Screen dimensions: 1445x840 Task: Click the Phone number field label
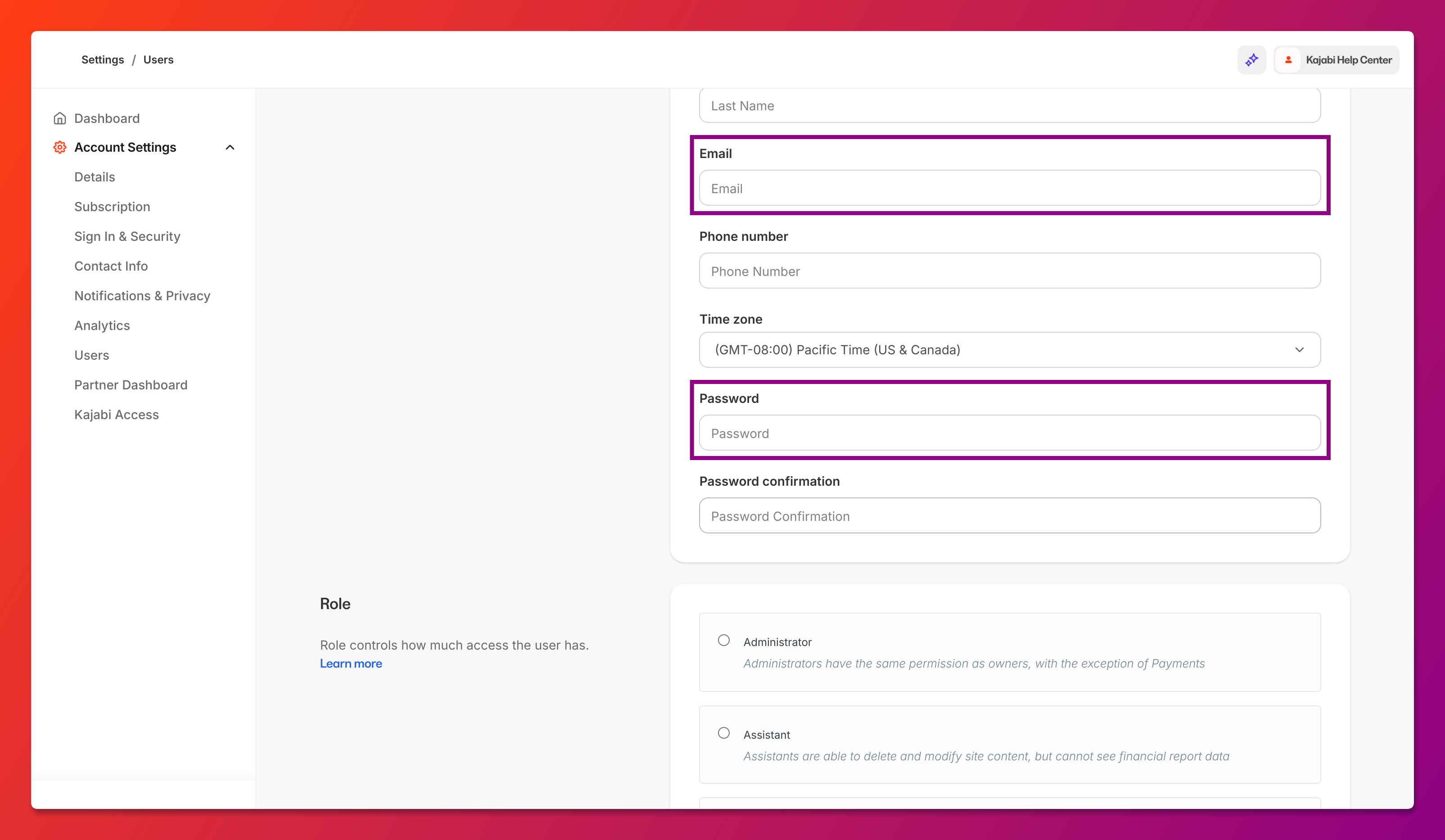(743, 237)
